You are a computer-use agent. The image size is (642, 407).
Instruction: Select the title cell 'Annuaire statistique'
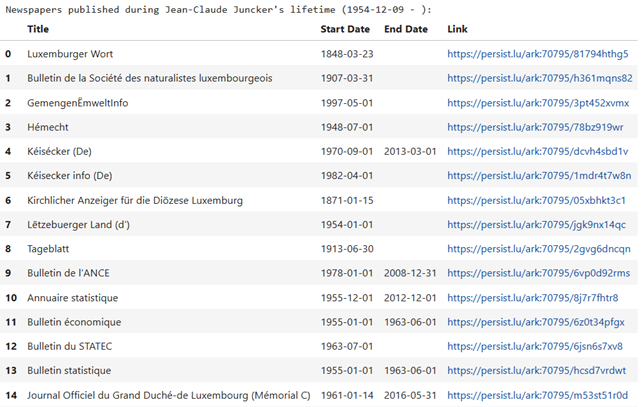(72, 298)
